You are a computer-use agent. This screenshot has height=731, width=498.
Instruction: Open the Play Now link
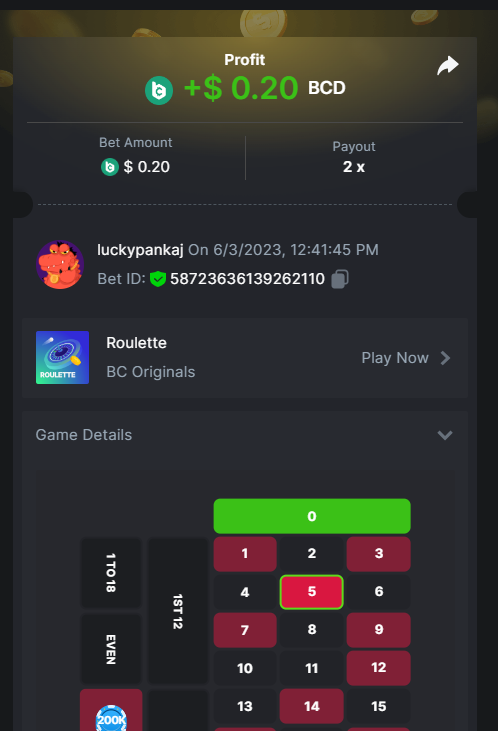click(x=395, y=358)
